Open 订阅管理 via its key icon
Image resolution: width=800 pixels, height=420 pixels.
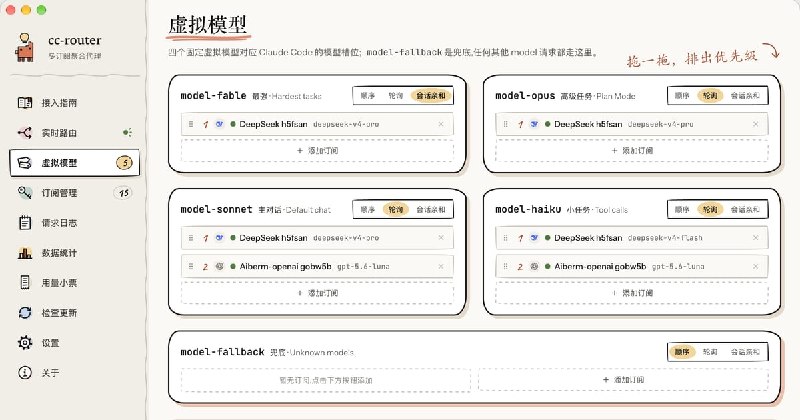[25, 192]
